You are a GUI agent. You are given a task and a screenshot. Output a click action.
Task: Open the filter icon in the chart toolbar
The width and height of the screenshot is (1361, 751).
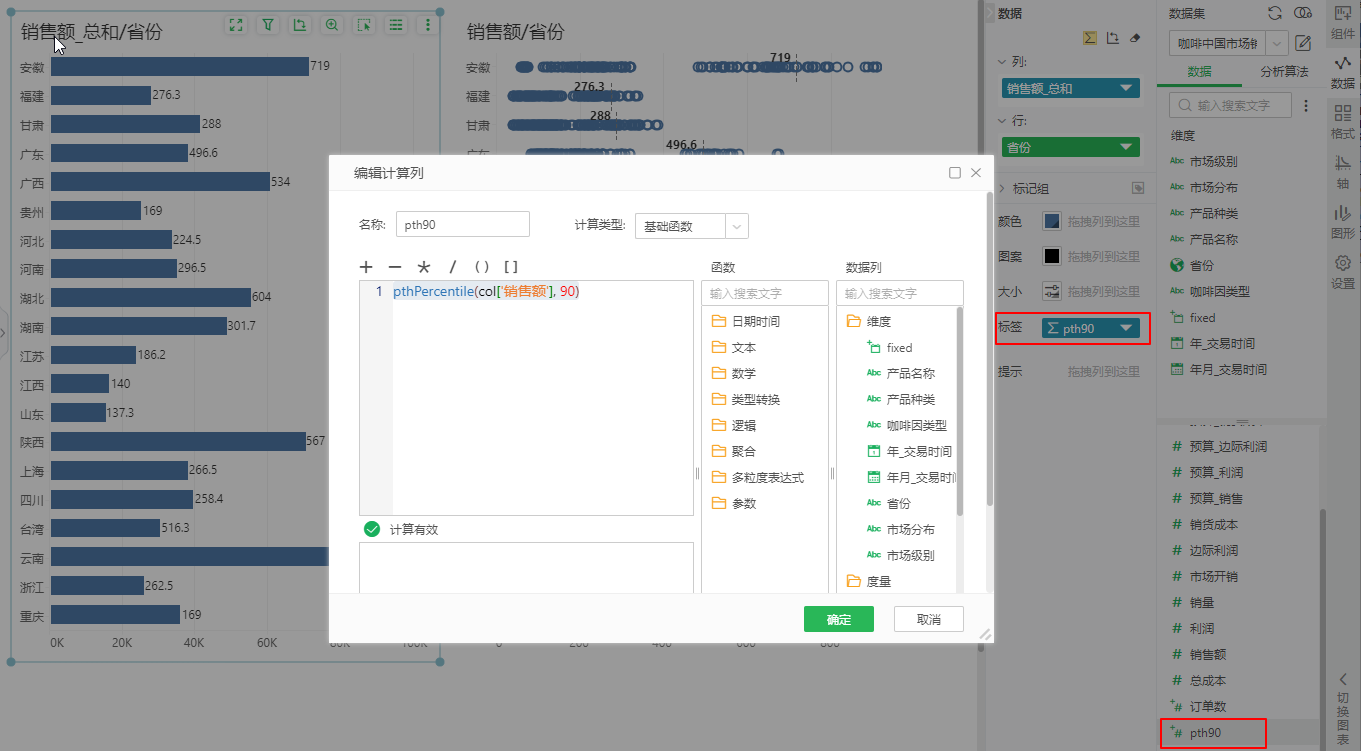268,24
